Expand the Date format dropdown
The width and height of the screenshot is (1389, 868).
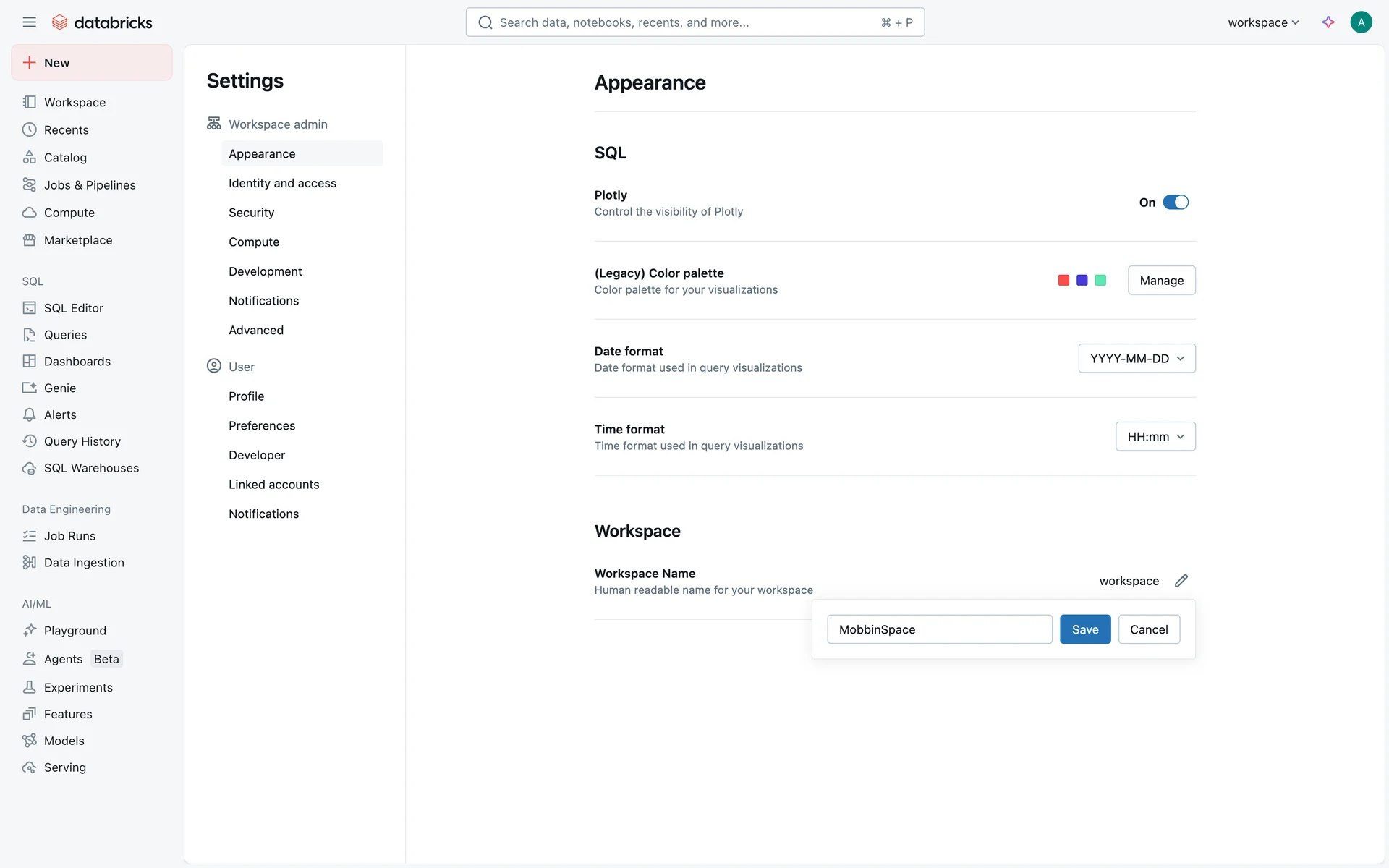1137,359
